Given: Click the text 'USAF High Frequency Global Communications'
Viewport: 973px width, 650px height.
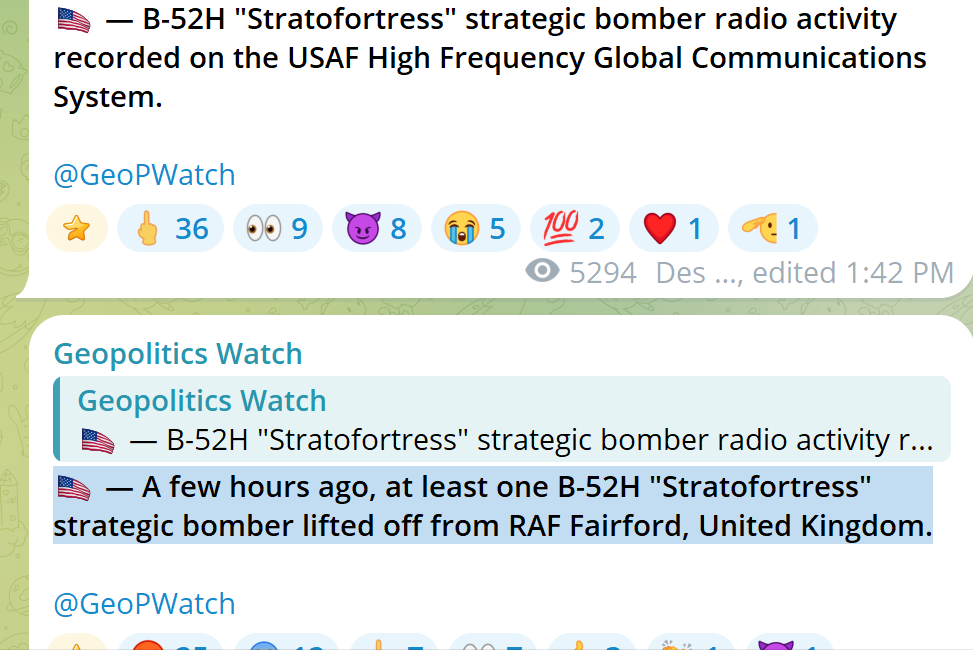Looking at the screenshot, I should 607,58.
